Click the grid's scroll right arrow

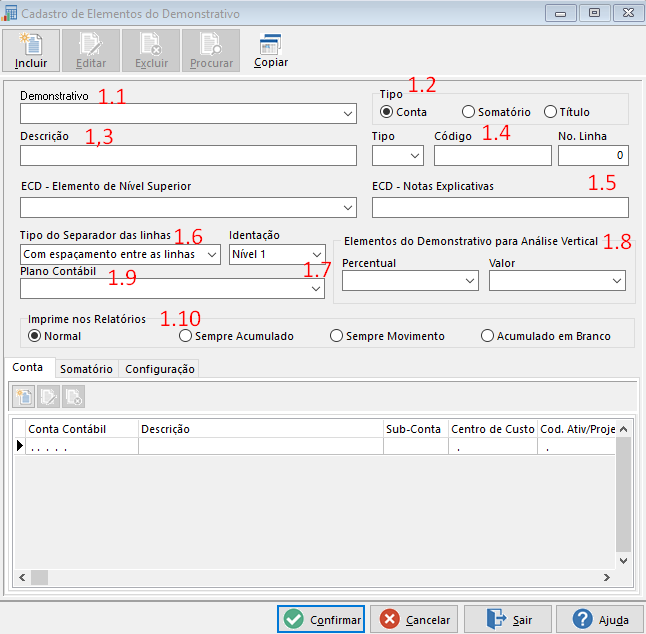pyautogui.click(x=606, y=578)
